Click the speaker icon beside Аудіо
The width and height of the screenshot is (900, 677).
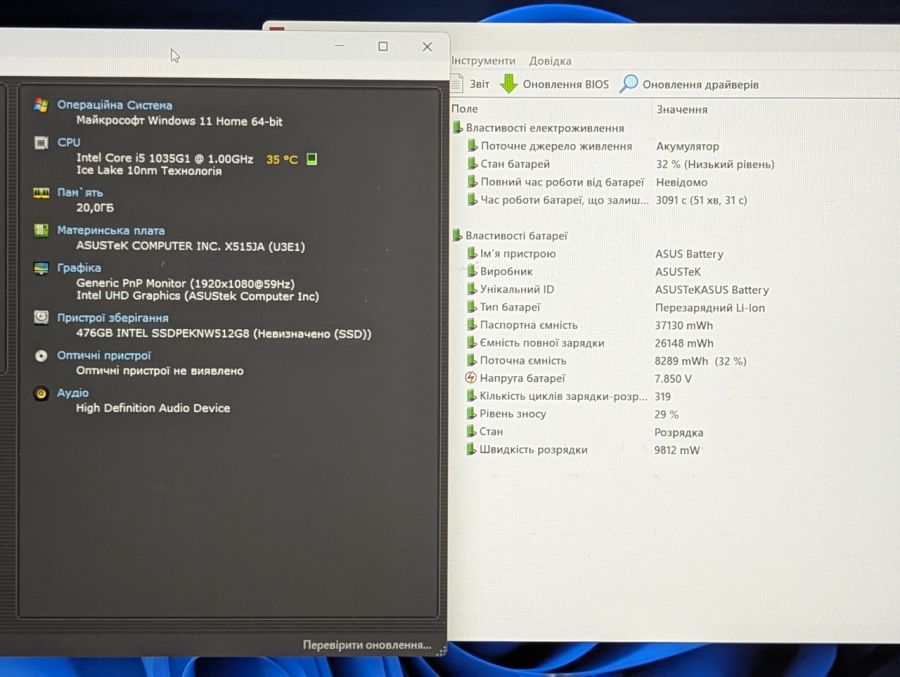[x=41, y=393]
